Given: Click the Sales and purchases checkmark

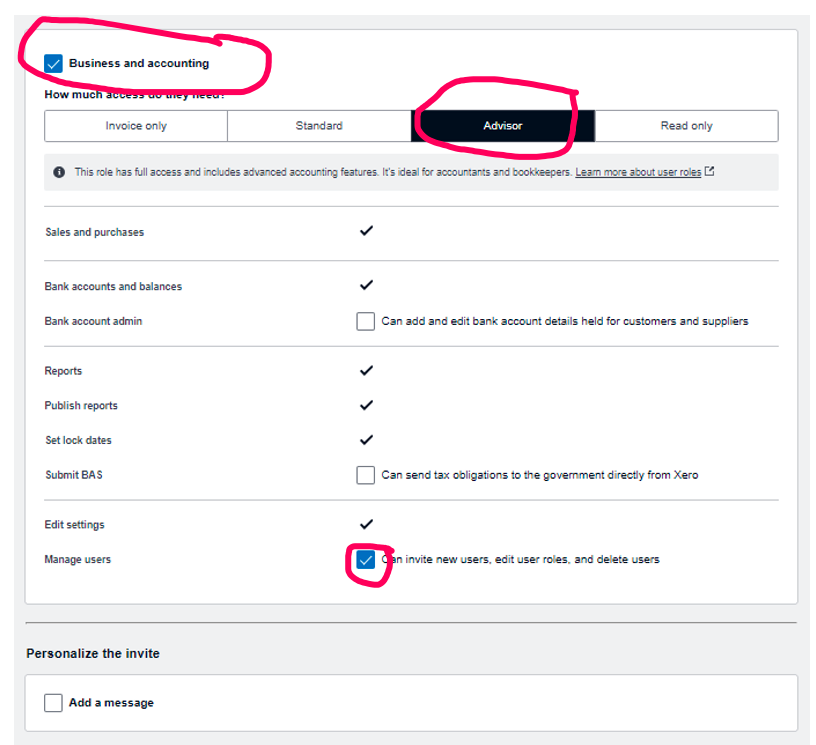Looking at the screenshot, I should (366, 231).
